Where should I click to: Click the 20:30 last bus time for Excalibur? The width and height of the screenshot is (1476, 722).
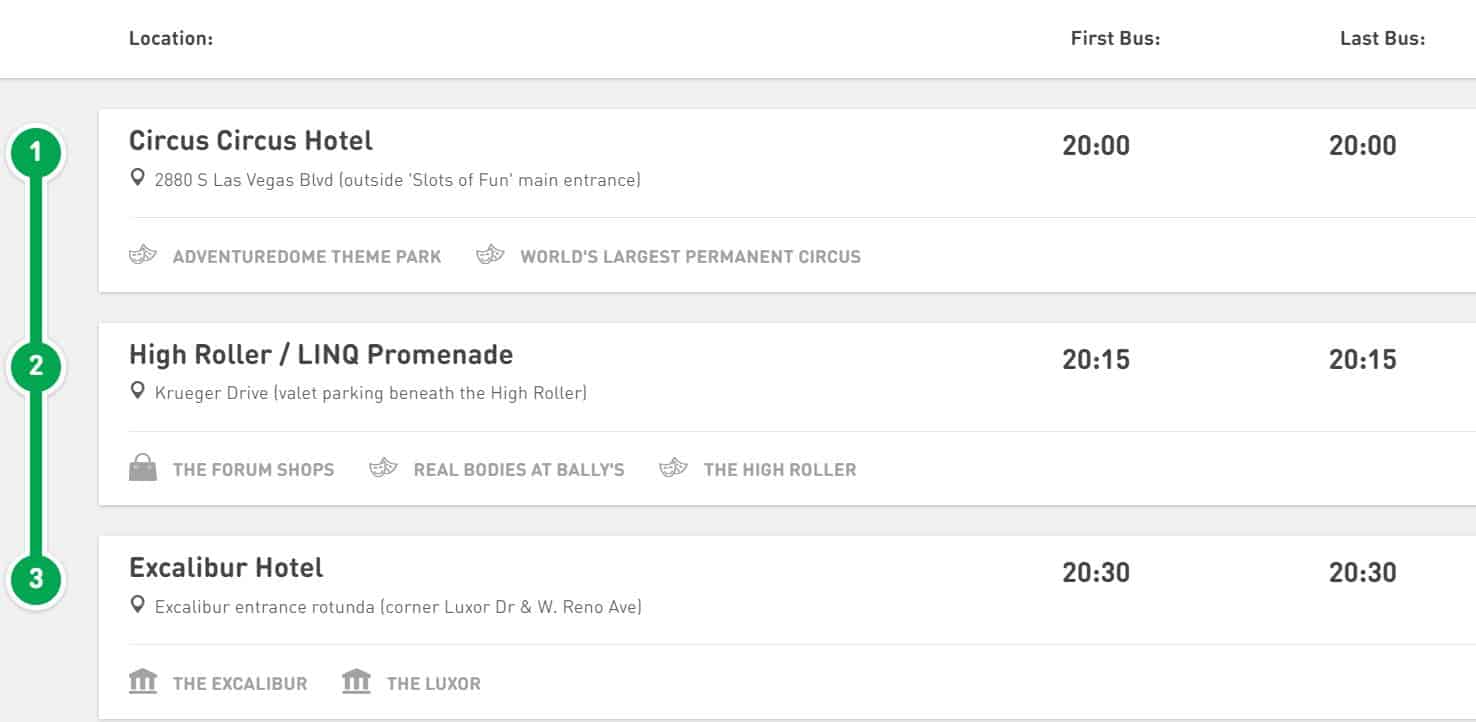click(1363, 572)
